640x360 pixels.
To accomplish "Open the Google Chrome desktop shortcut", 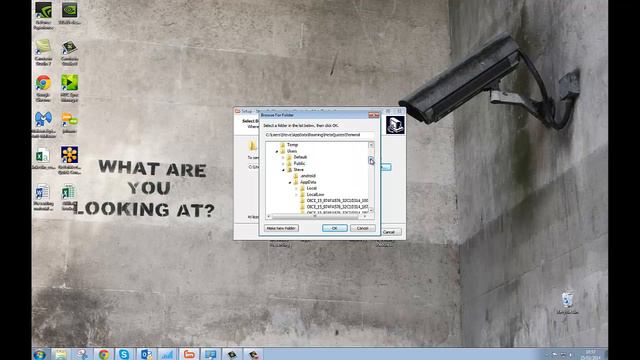I will [43, 88].
